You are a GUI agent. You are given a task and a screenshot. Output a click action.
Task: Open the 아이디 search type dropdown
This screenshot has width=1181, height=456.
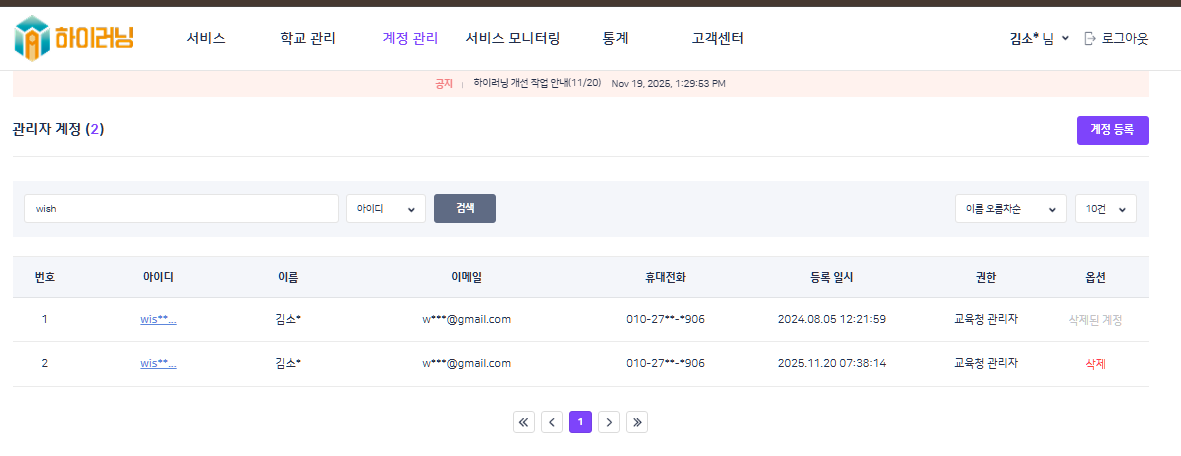click(386, 209)
